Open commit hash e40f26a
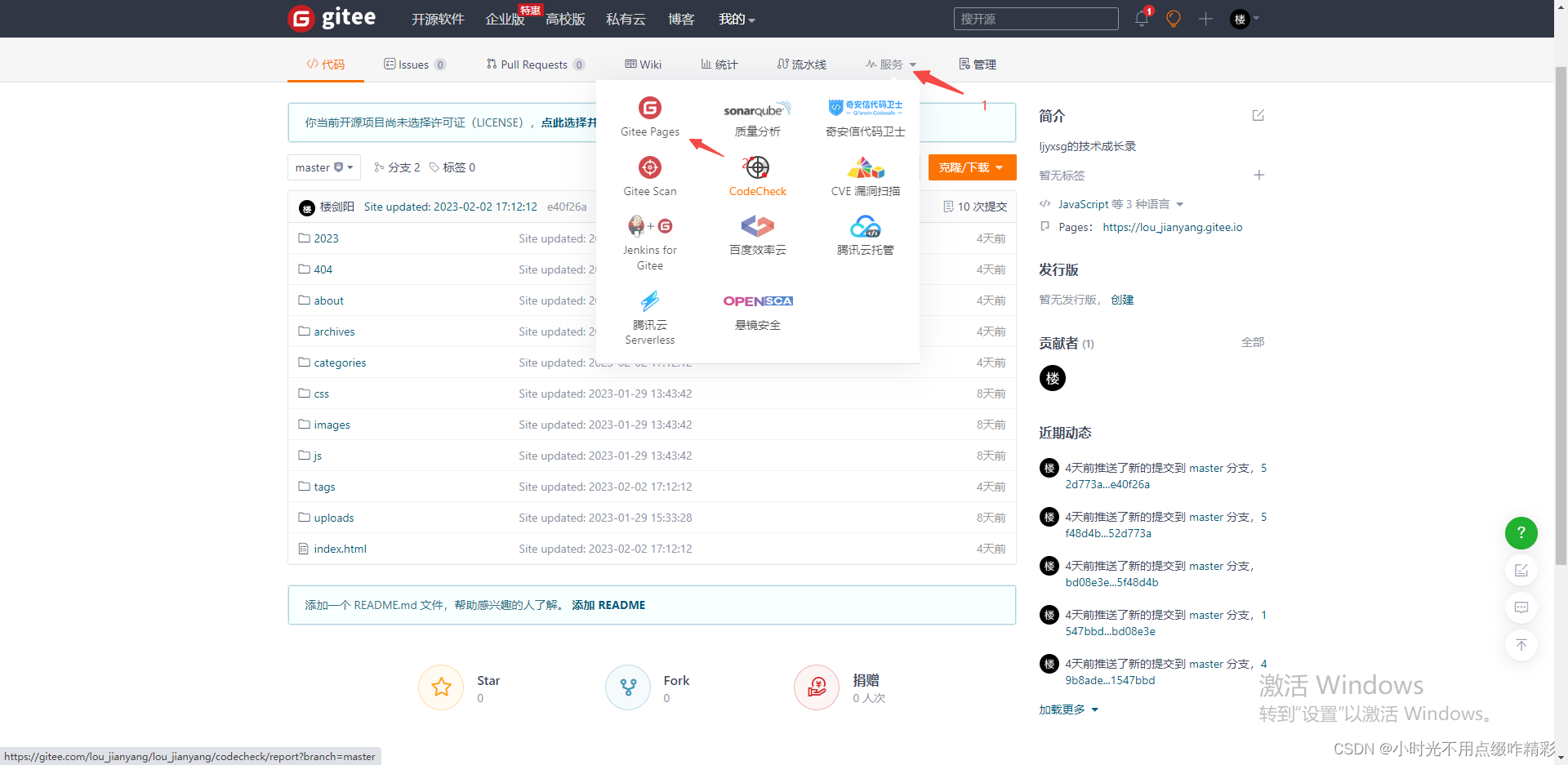 [x=567, y=207]
